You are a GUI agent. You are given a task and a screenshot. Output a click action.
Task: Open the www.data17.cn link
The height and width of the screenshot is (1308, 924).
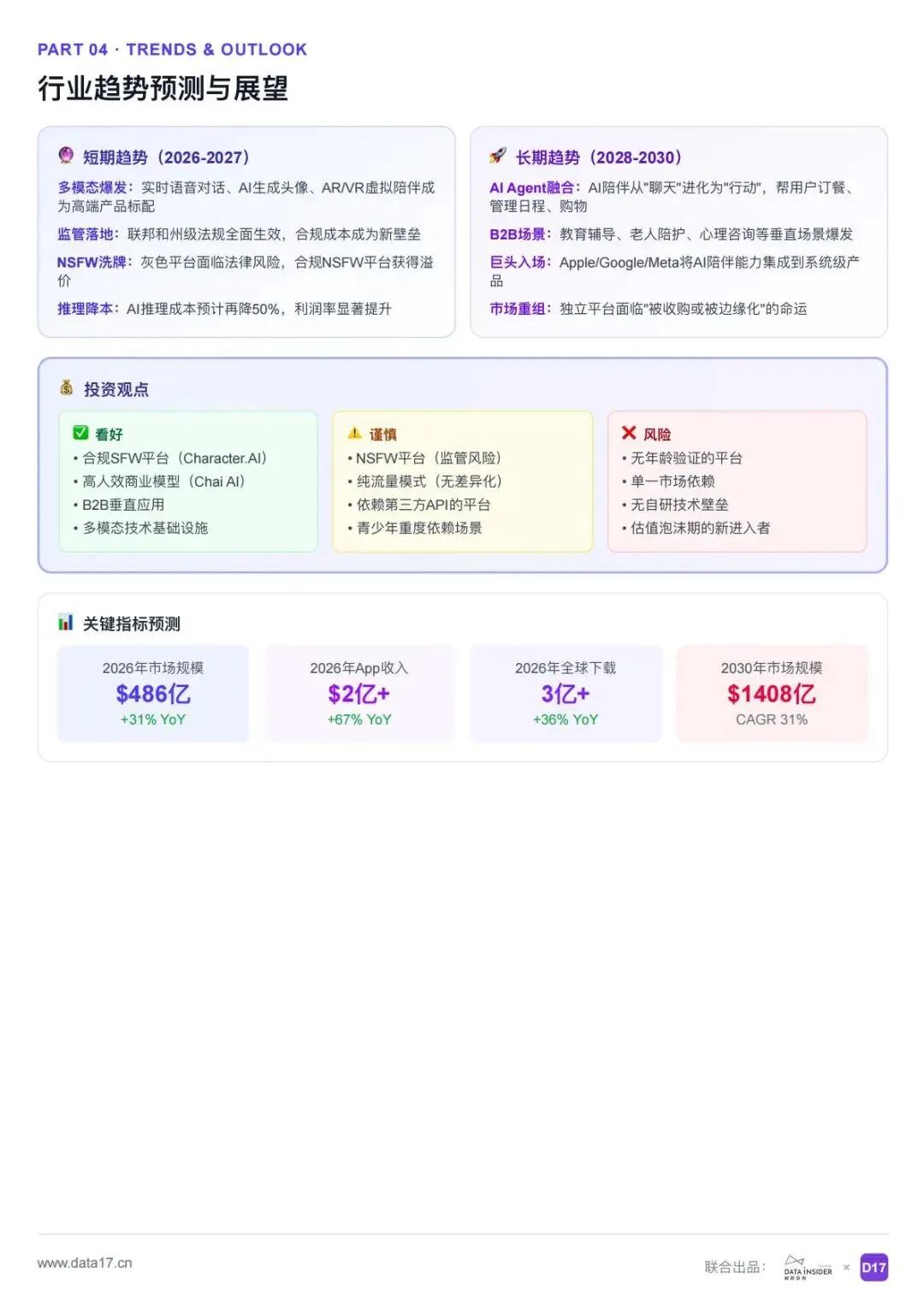(85, 1263)
